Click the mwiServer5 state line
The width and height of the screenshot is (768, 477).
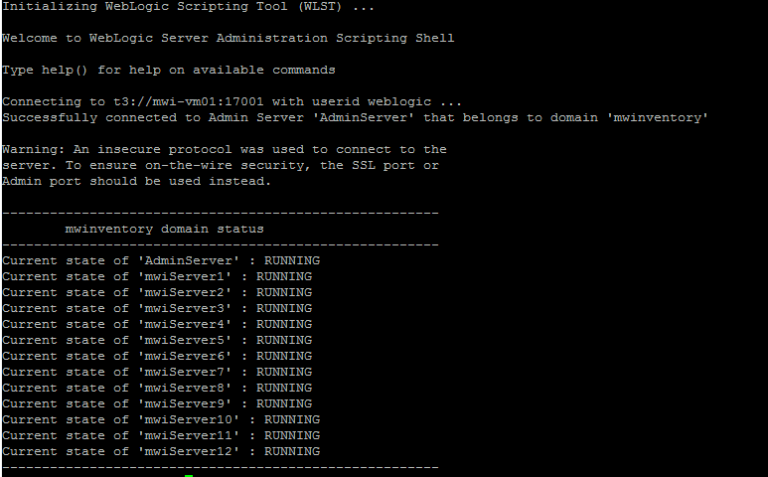(157, 340)
